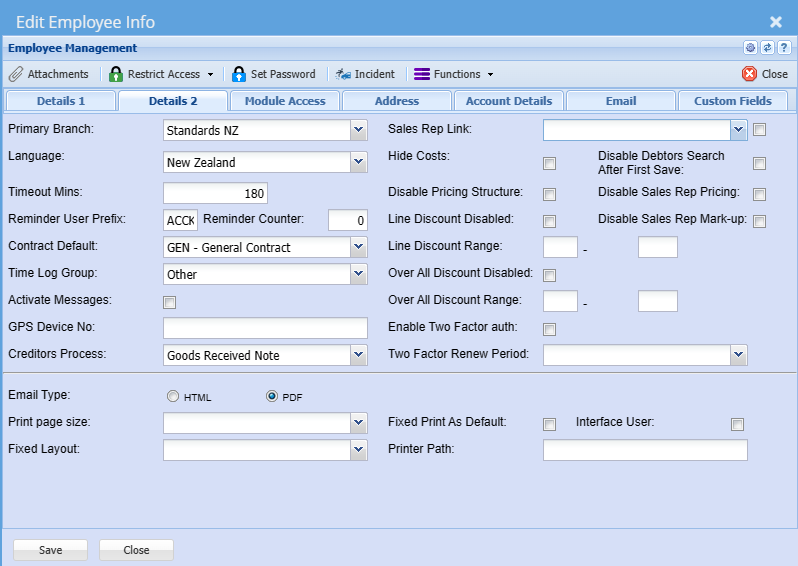Open the Custom Fields tab
The width and height of the screenshot is (798, 566).
733,101
